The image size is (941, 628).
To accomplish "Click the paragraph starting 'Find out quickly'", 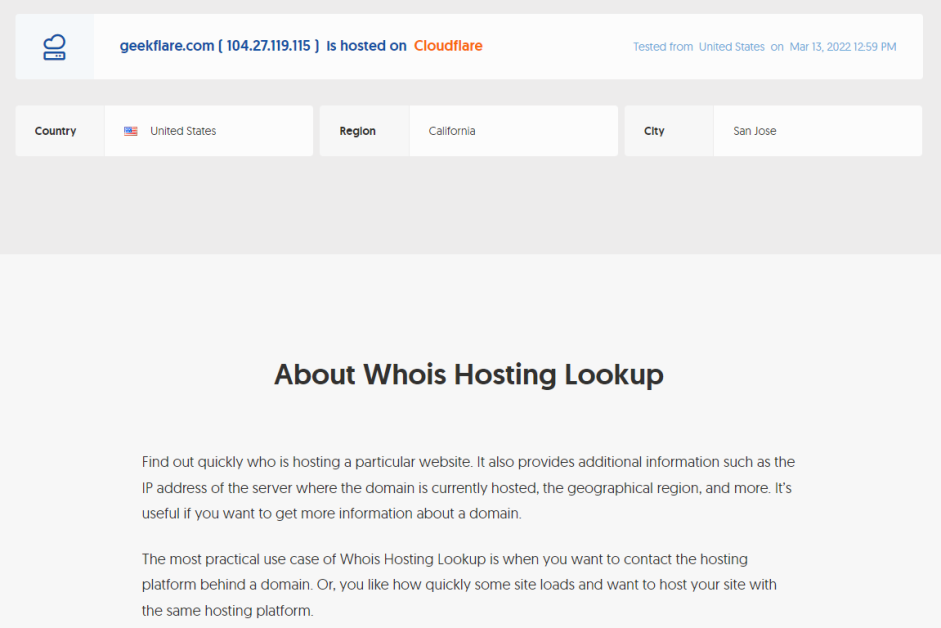I will pos(469,488).
